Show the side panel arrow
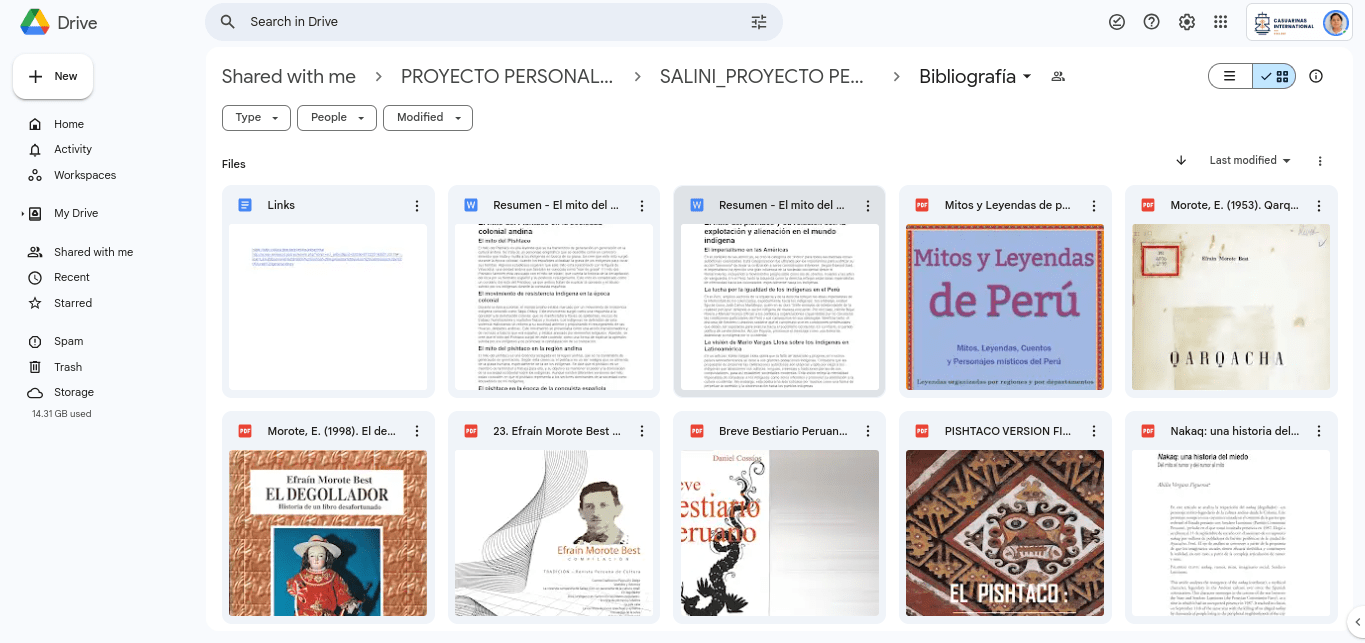Image resolution: width=1365 pixels, height=643 pixels. point(1355,621)
